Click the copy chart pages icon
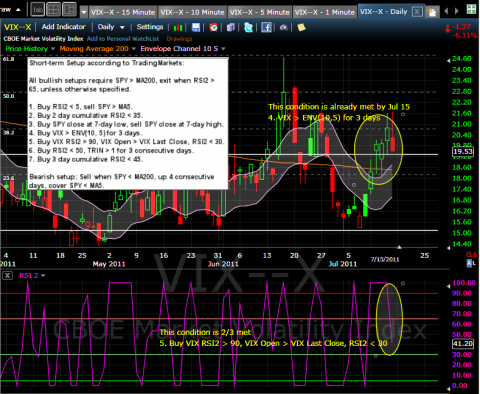 tap(231, 27)
